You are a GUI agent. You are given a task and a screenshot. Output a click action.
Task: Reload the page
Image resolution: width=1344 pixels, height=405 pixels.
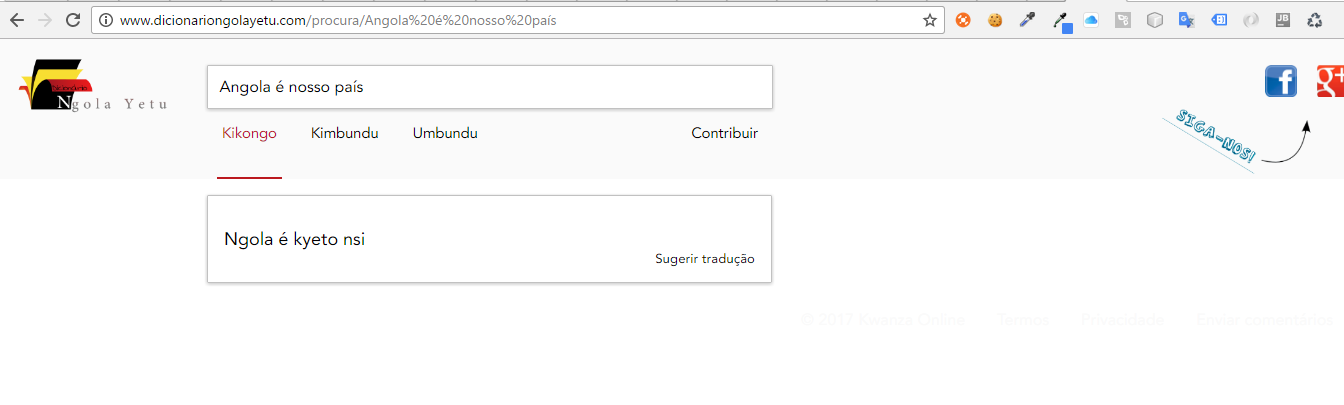(x=73, y=20)
